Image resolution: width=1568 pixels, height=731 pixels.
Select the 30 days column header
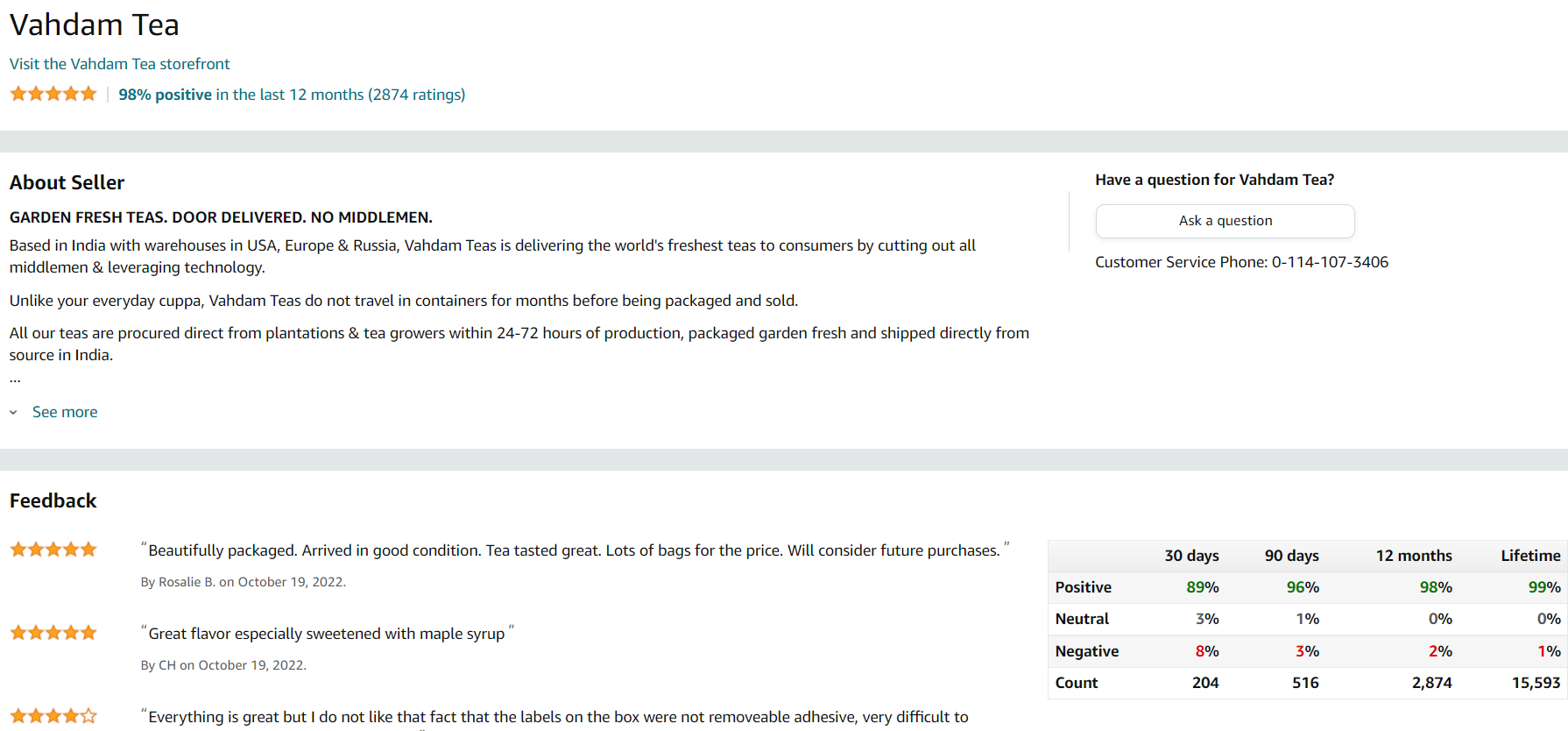1191,556
